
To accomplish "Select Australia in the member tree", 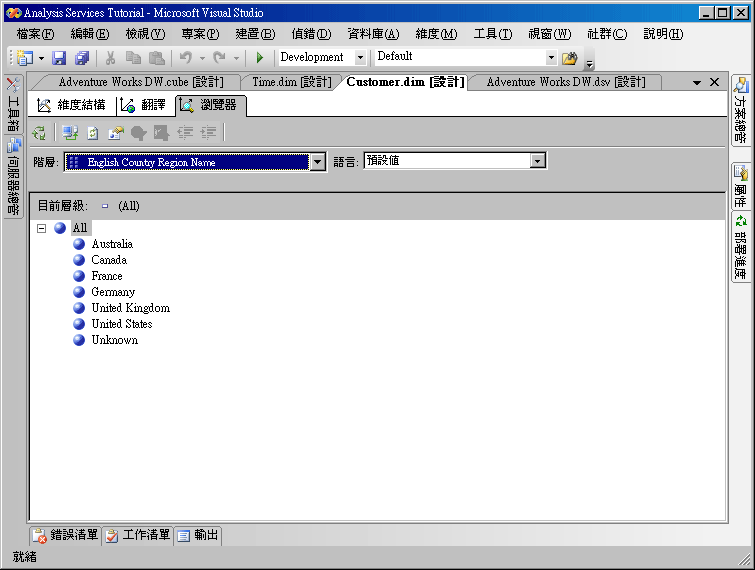I will (x=112, y=244).
